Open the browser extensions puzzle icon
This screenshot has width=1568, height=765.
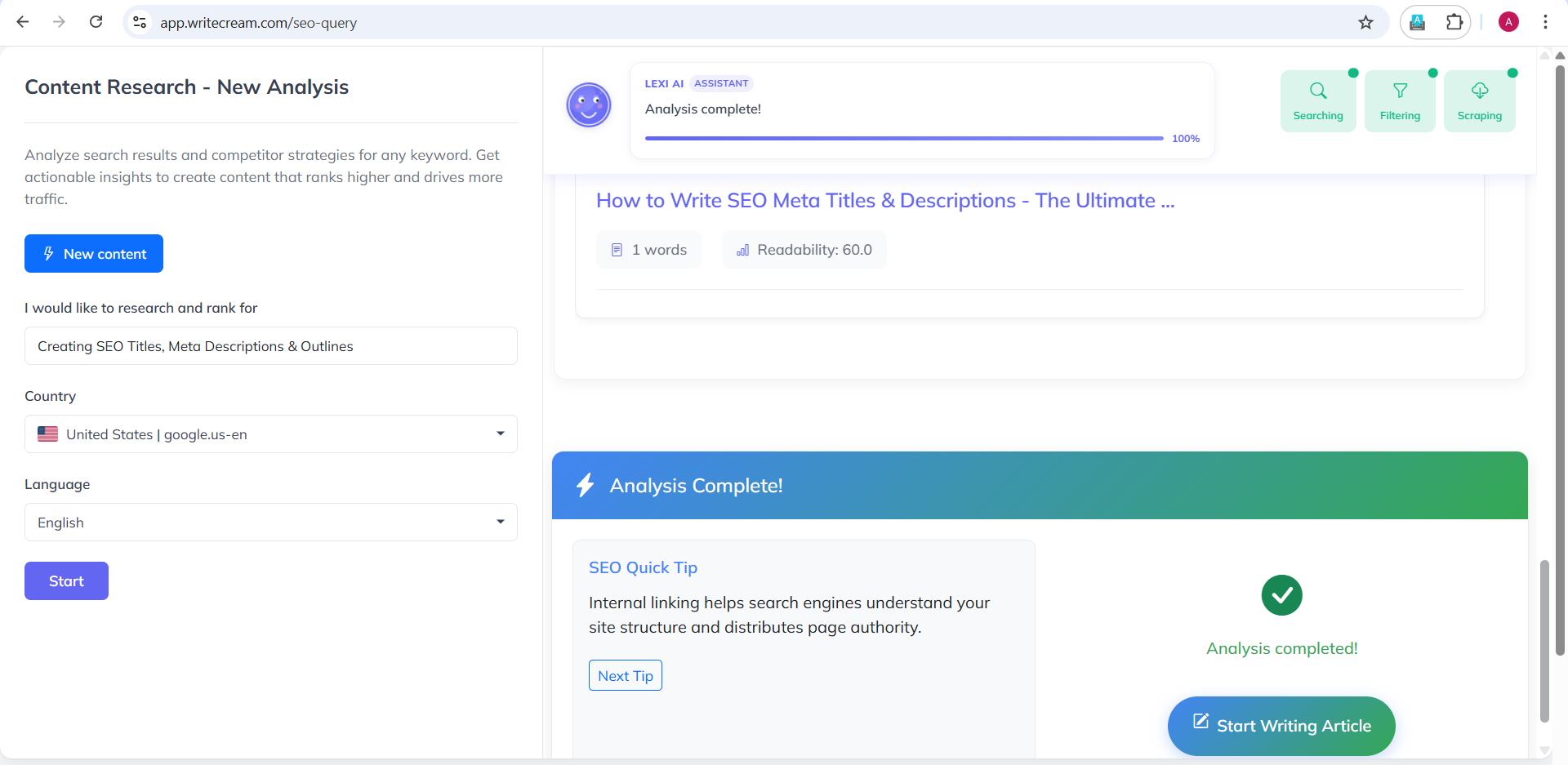(x=1454, y=23)
